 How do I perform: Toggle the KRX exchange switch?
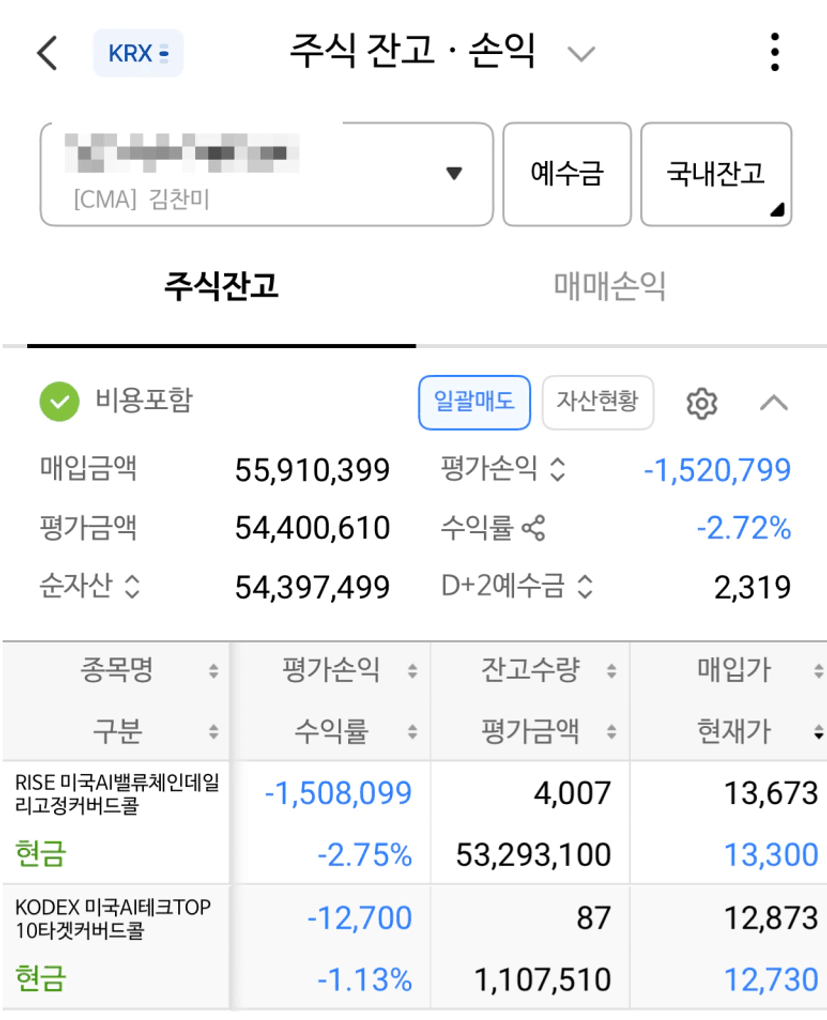pos(138,53)
